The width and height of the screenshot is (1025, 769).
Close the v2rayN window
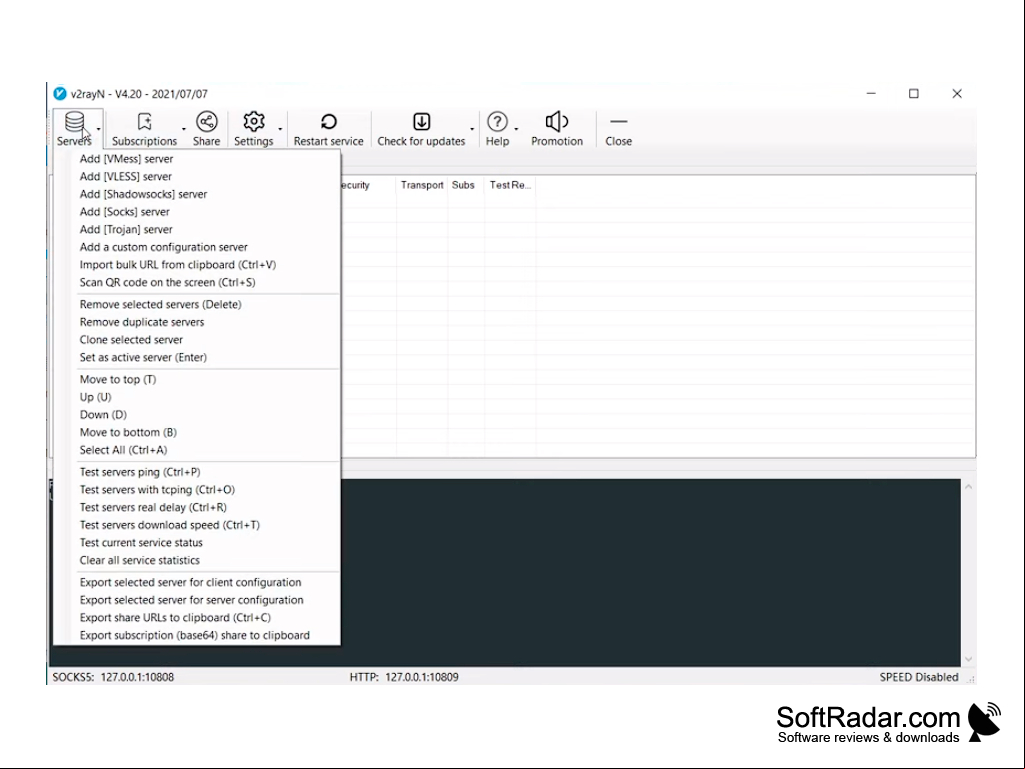(x=957, y=94)
